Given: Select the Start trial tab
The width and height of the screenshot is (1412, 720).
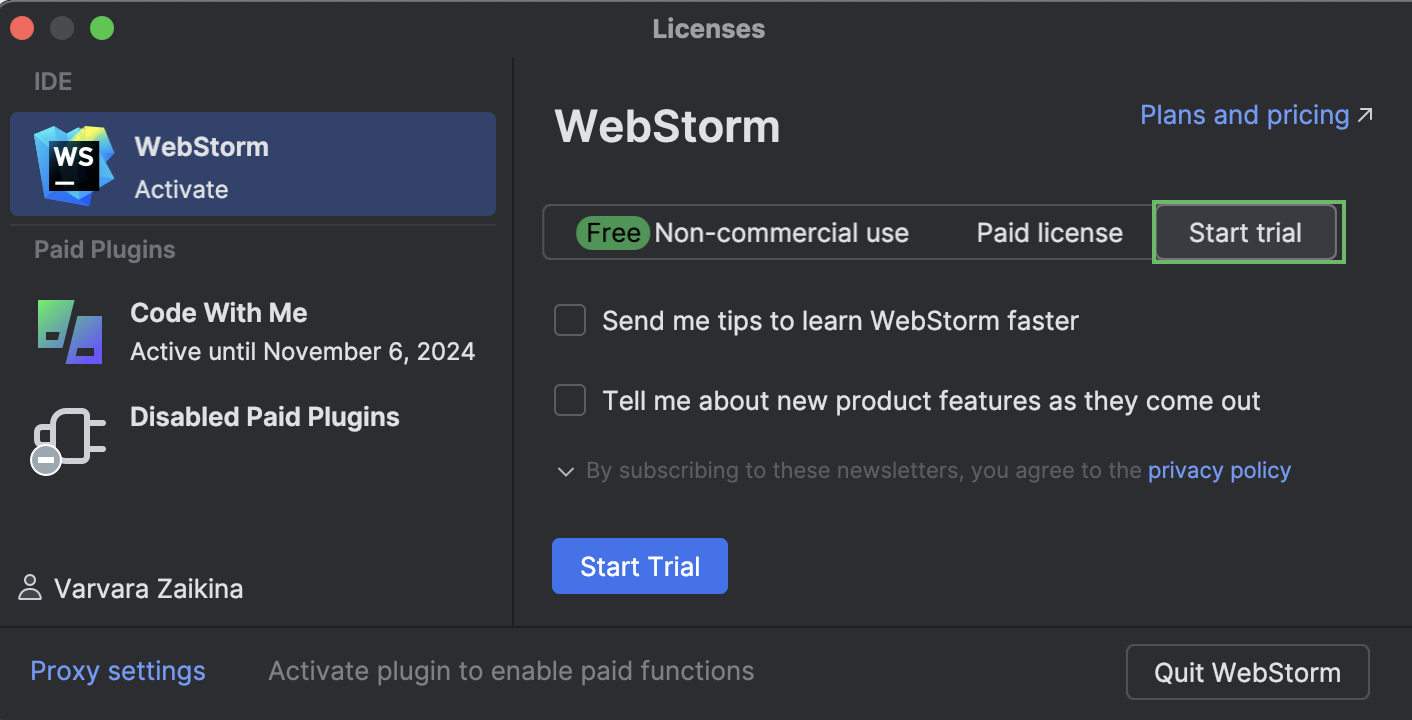Looking at the screenshot, I should pyautogui.click(x=1245, y=232).
